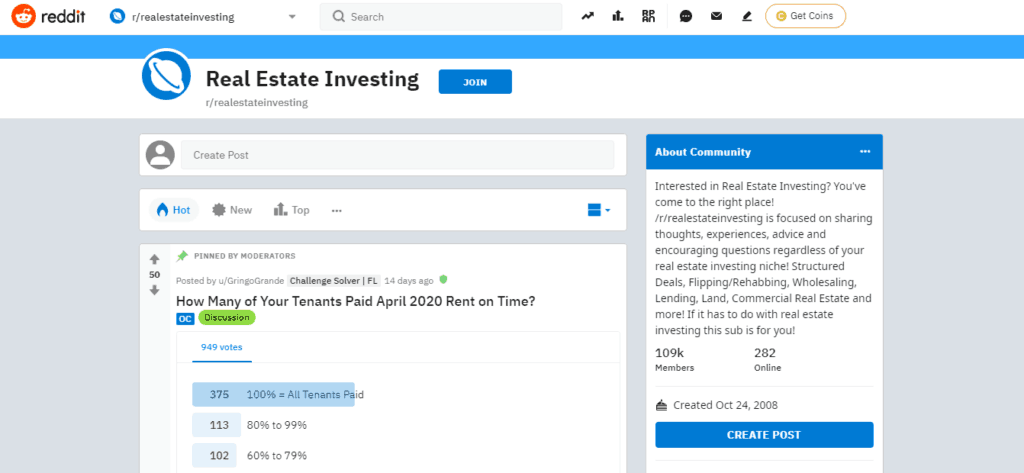The height and width of the screenshot is (473, 1024).
Task: Open the chat bubble icon
Action: (x=686, y=16)
